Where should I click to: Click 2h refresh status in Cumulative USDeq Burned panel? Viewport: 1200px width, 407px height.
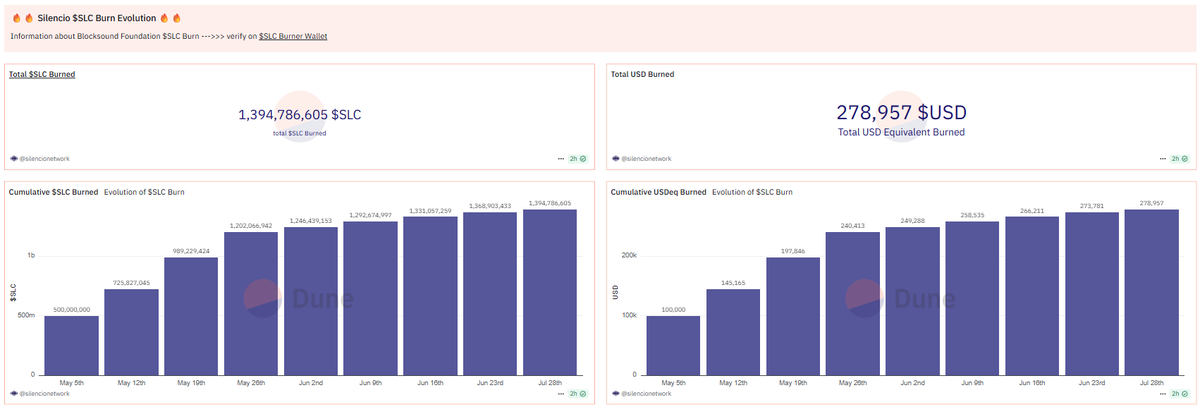1180,394
